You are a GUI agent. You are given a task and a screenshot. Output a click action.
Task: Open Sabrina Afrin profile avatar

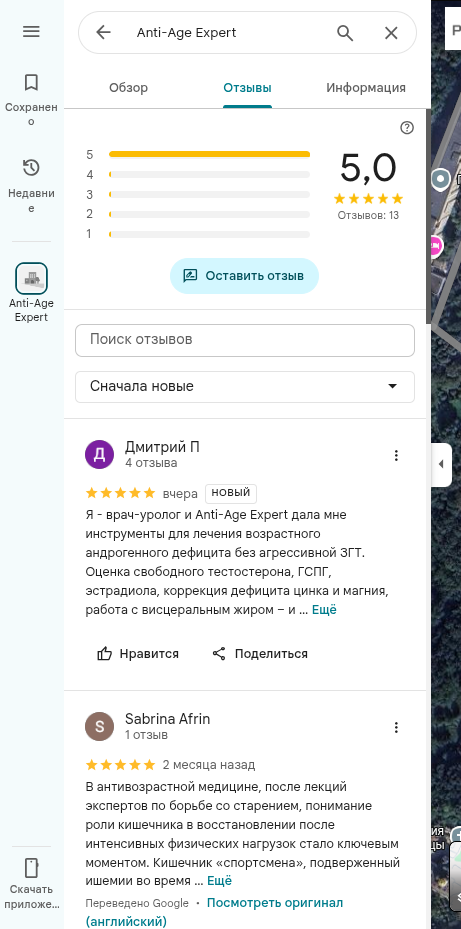click(x=100, y=726)
